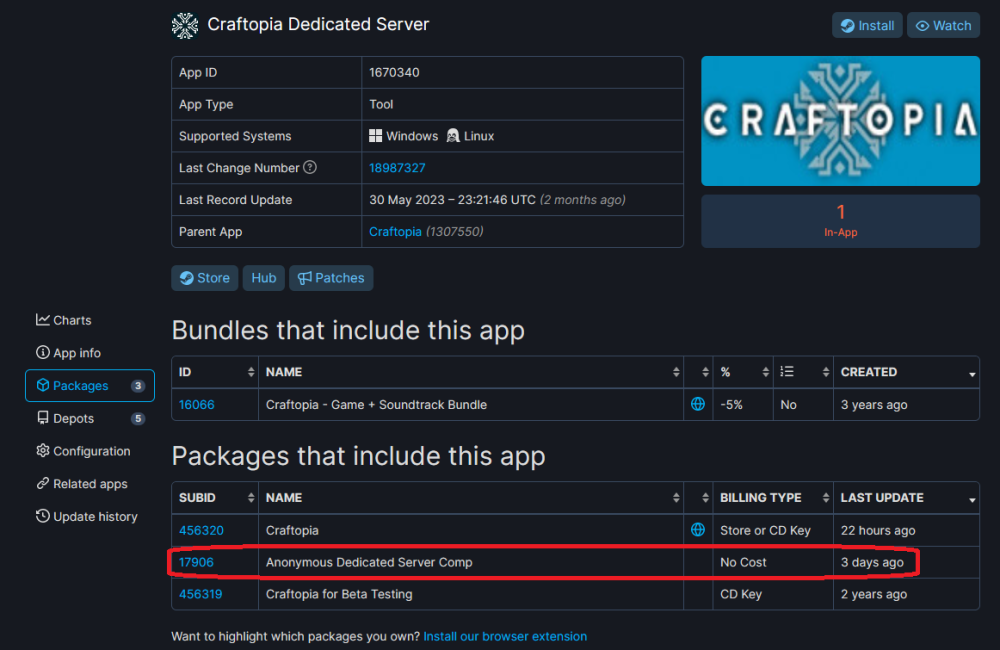Click the Craftopia snowflake app icon beside the title
1000x650 pixels.
click(x=185, y=26)
